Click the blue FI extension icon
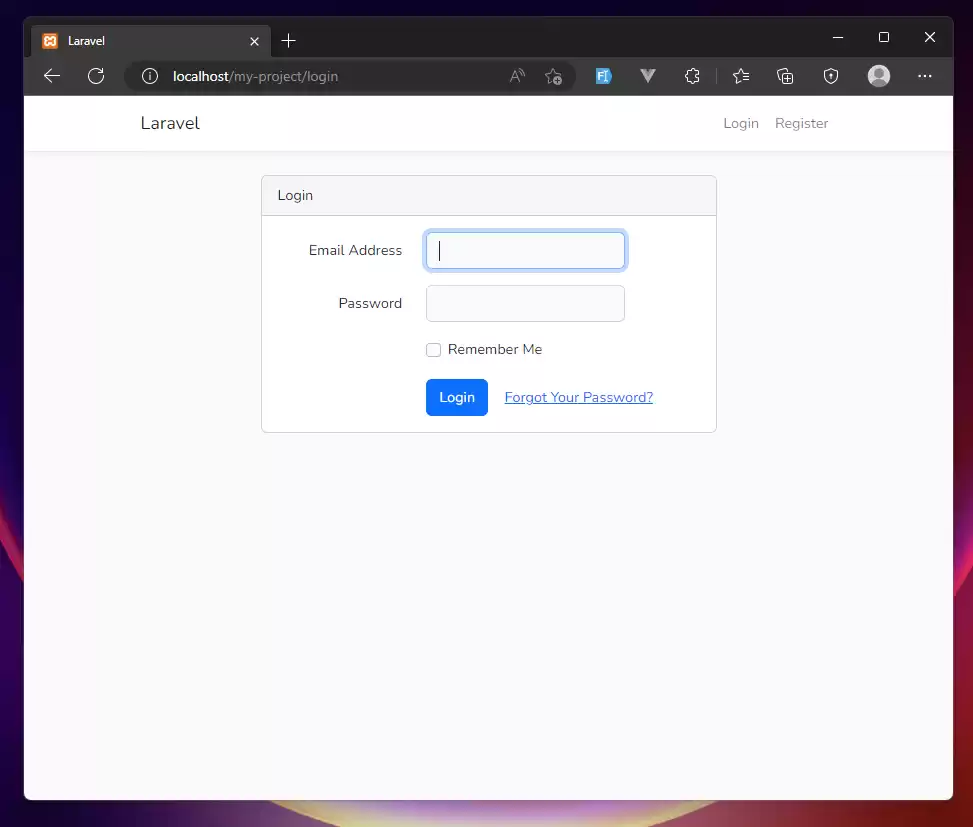Image resolution: width=973 pixels, height=827 pixels. point(603,76)
